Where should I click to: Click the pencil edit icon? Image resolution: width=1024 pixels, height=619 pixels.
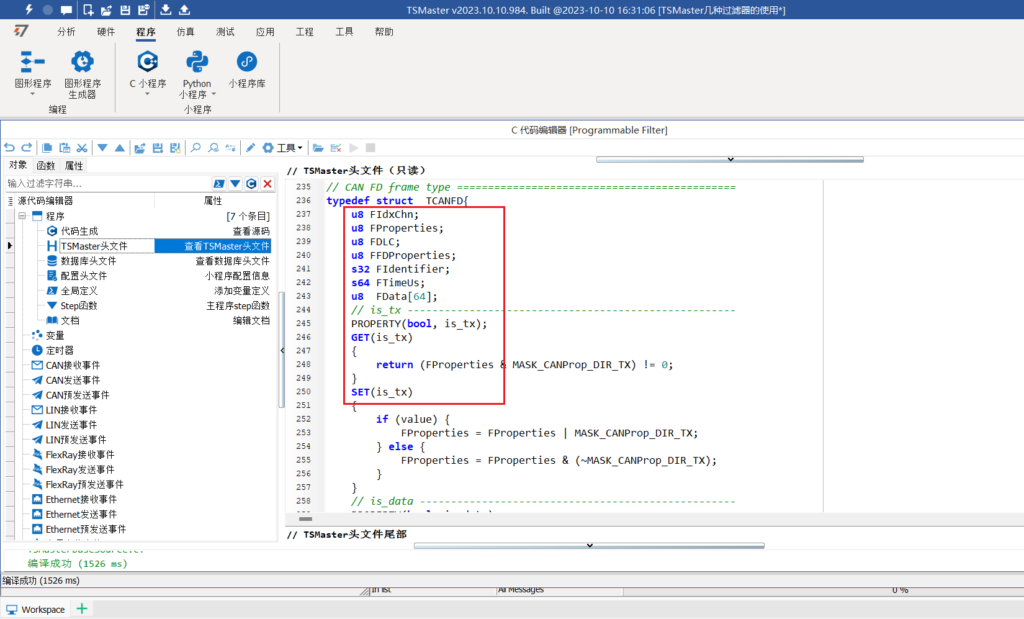(x=251, y=147)
